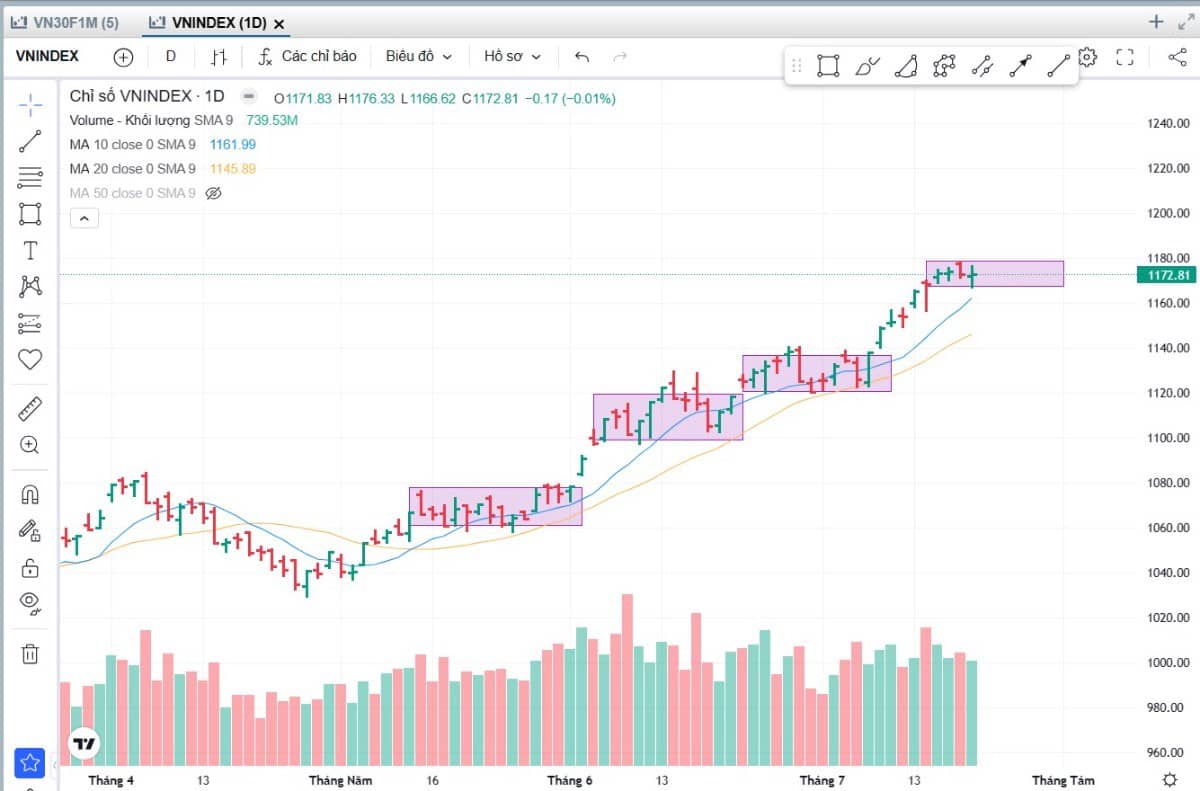Image resolution: width=1200 pixels, height=791 pixels.
Task: Open Các chỉ báo indicators
Action: click(307, 57)
